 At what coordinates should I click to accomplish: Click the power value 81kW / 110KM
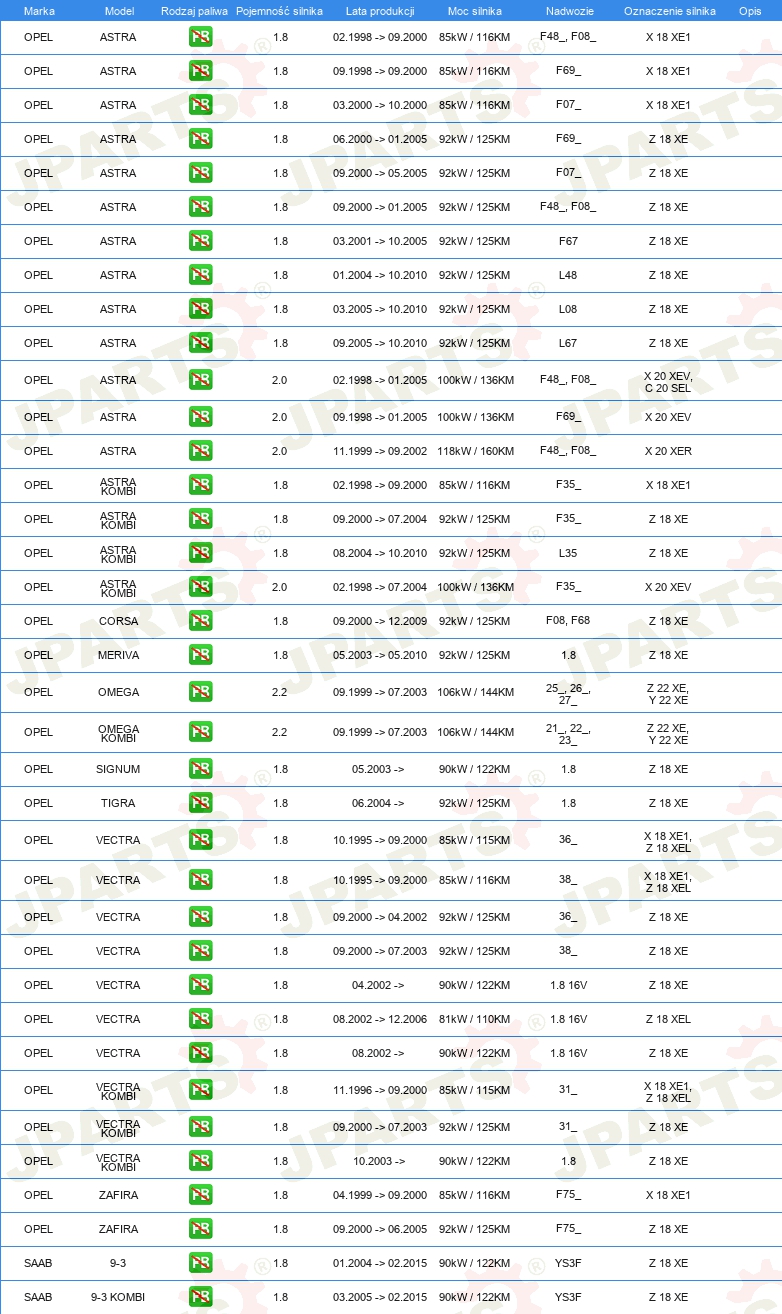click(x=474, y=1019)
